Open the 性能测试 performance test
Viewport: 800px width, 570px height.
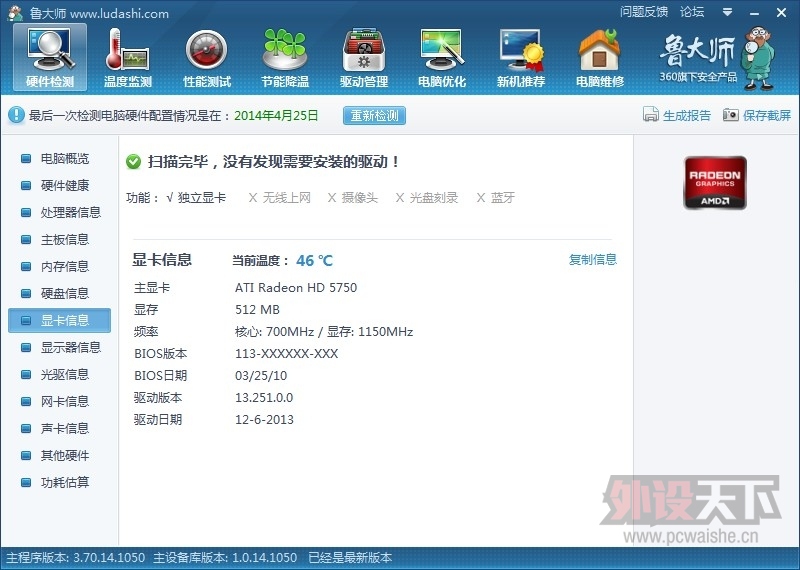[207, 57]
